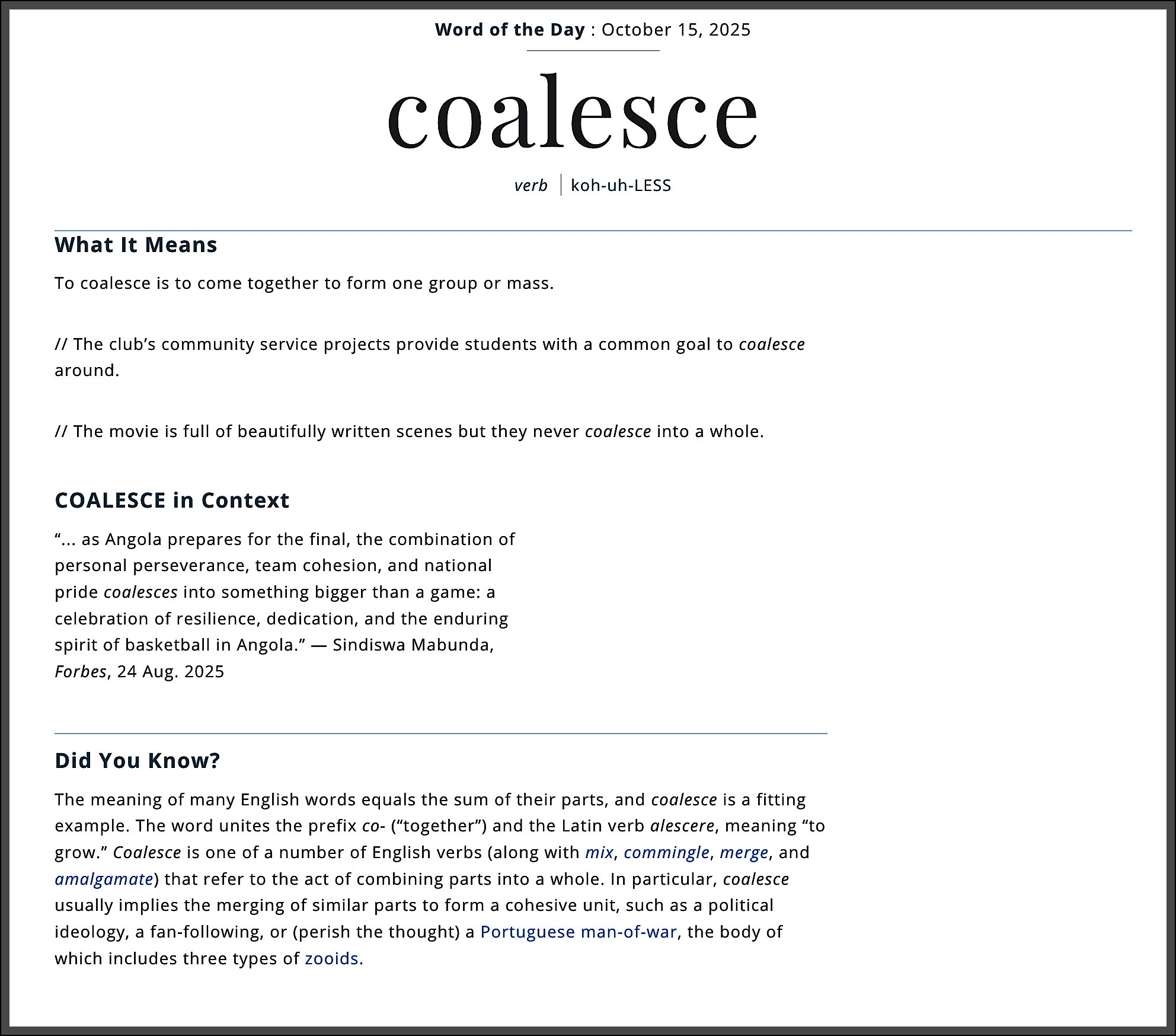Viewport: 1176px width, 1036px height.
Task: Click the italic Latin verb 'alescere'
Action: [682, 825]
